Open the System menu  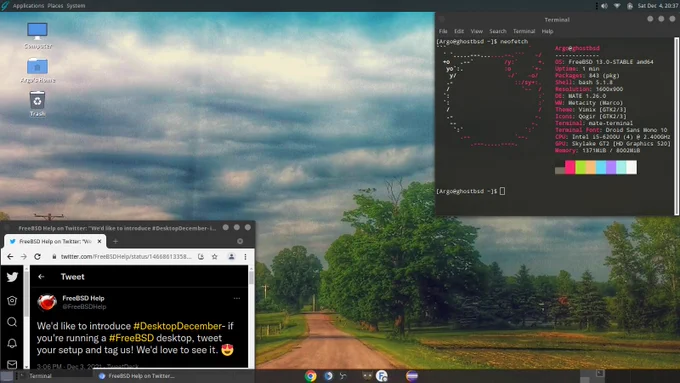tap(76, 6)
